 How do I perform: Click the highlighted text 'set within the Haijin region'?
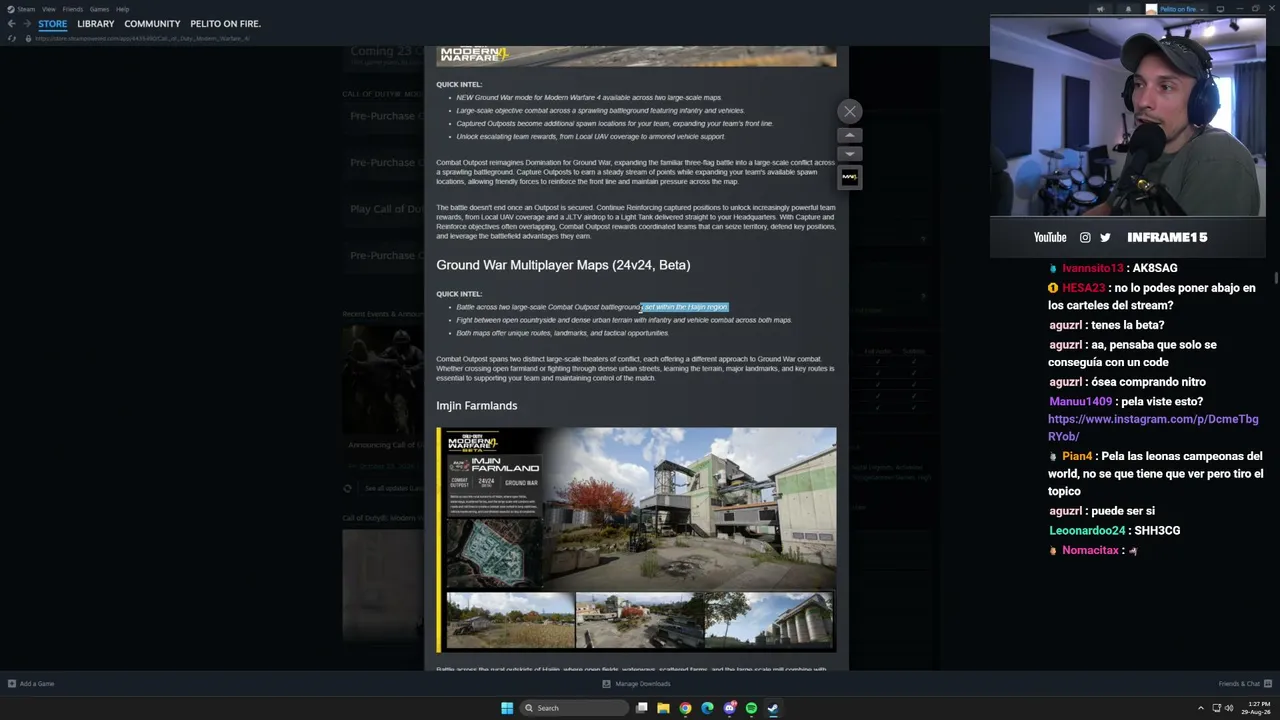coord(686,307)
